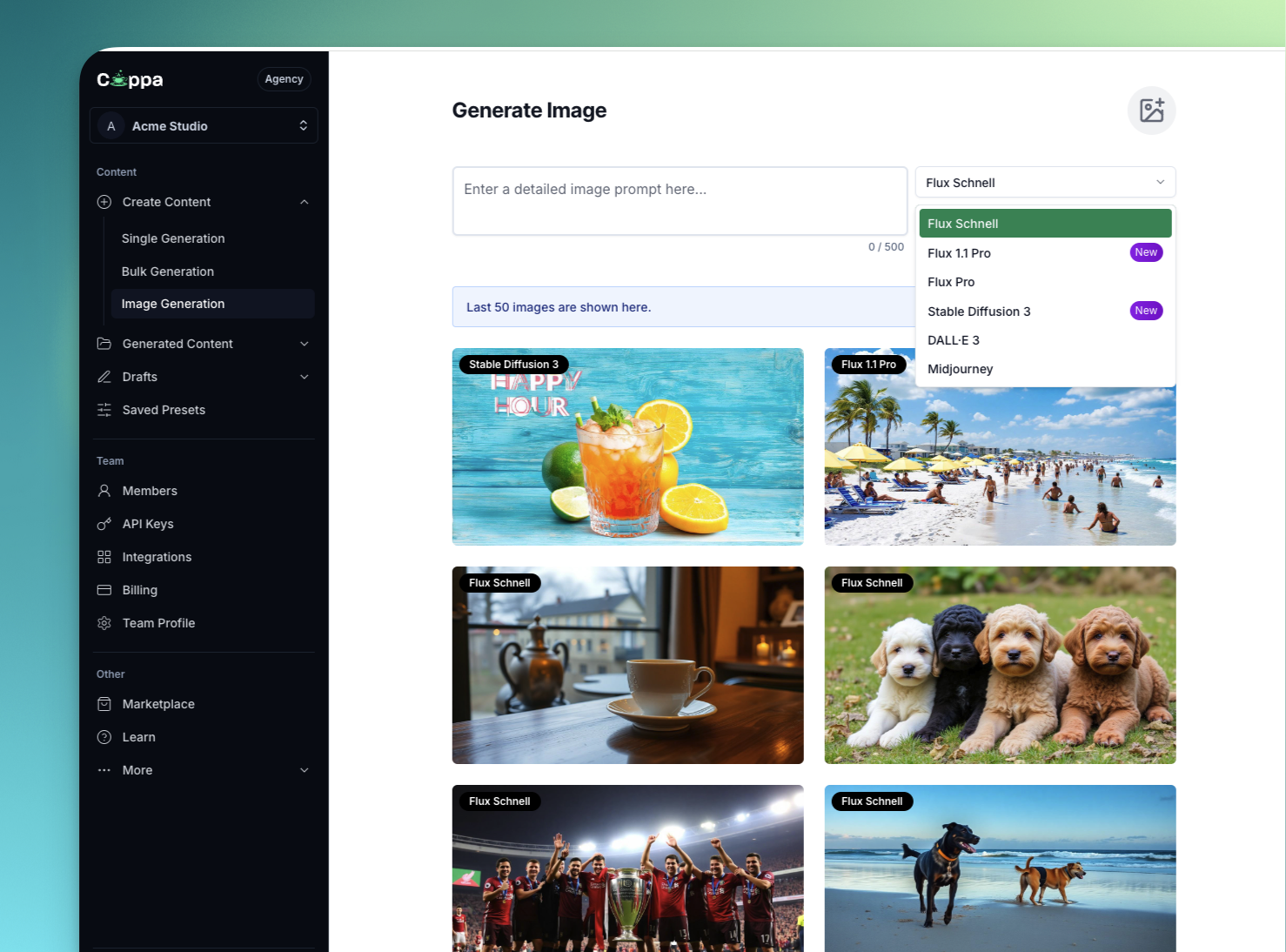Select Flux 1.1 Pro from model list
The width and height of the screenshot is (1286, 952).
[x=959, y=253]
